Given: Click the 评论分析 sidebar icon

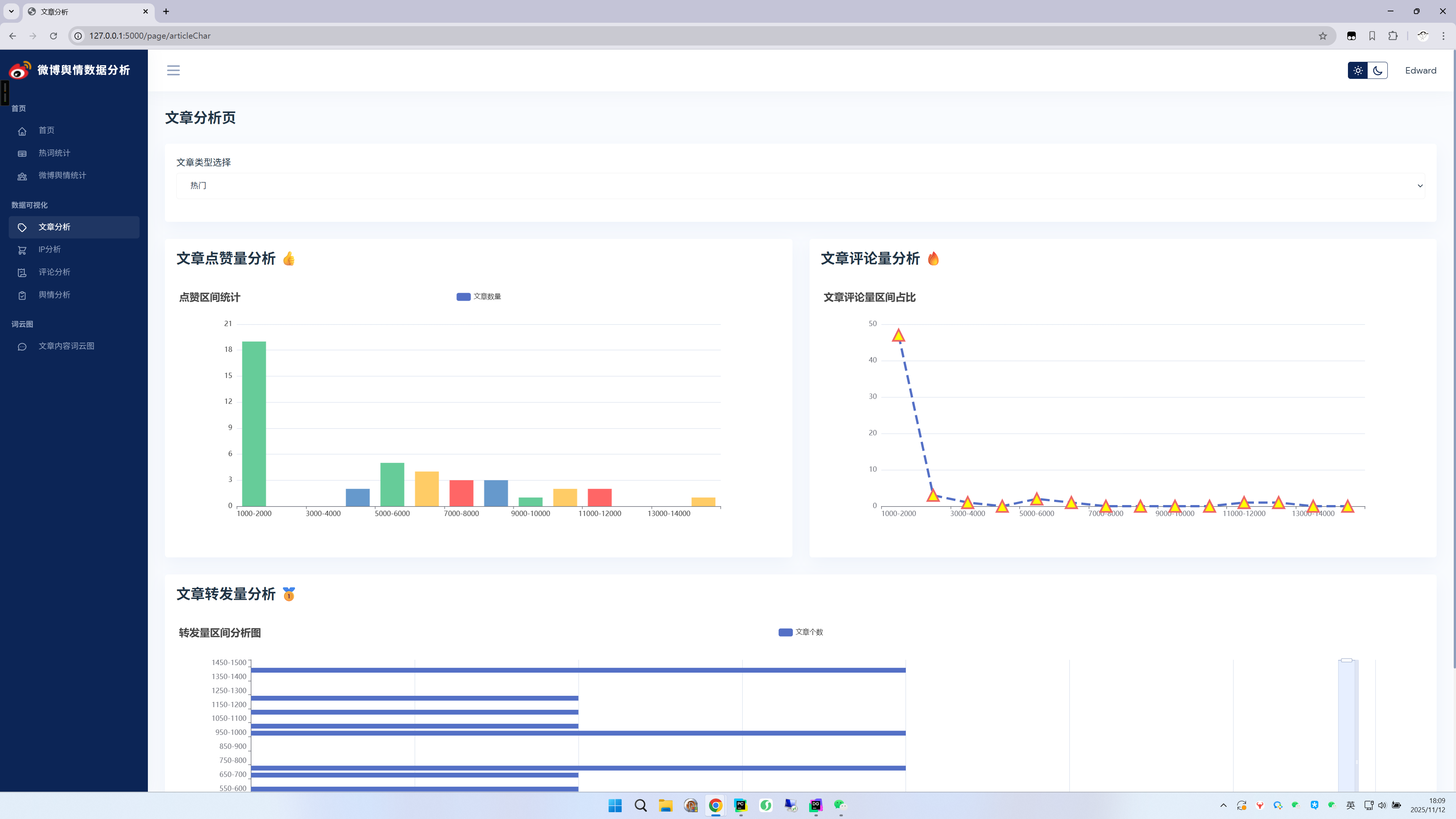Looking at the screenshot, I should [22, 273].
